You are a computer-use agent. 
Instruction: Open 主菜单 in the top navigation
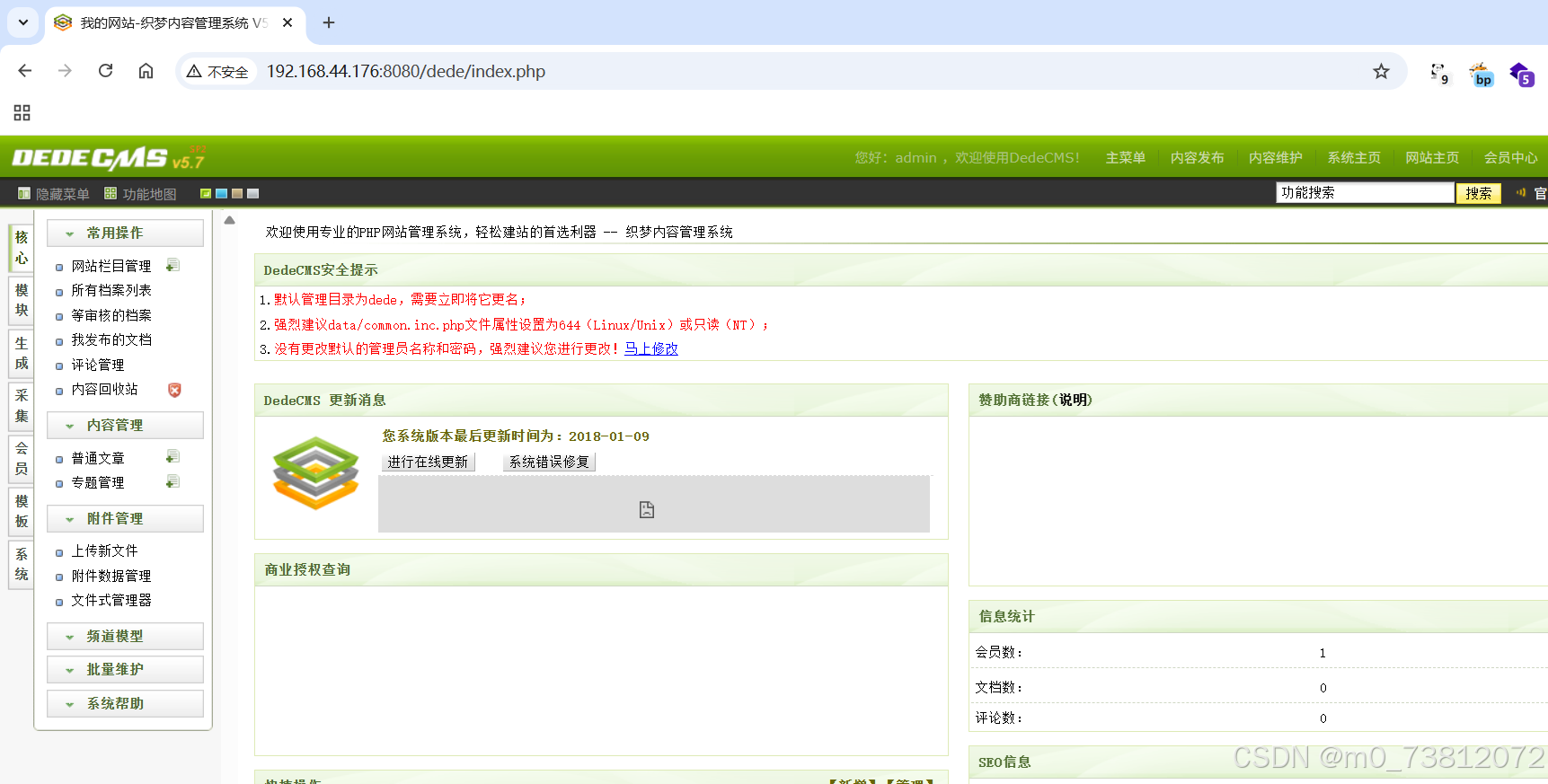(x=1126, y=157)
